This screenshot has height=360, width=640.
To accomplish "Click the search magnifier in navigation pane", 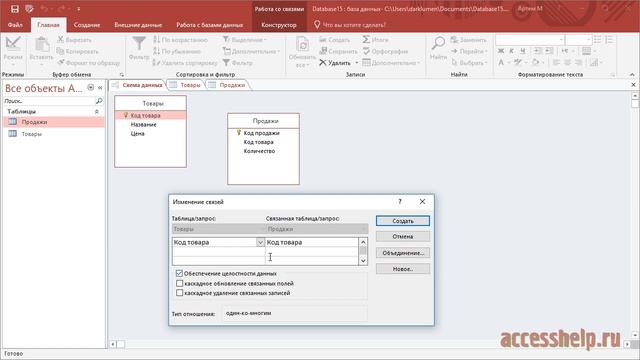I will [99, 101].
